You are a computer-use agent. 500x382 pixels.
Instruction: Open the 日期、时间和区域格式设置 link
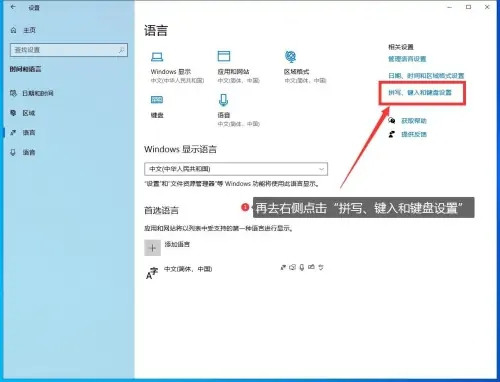tap(426, 76)
